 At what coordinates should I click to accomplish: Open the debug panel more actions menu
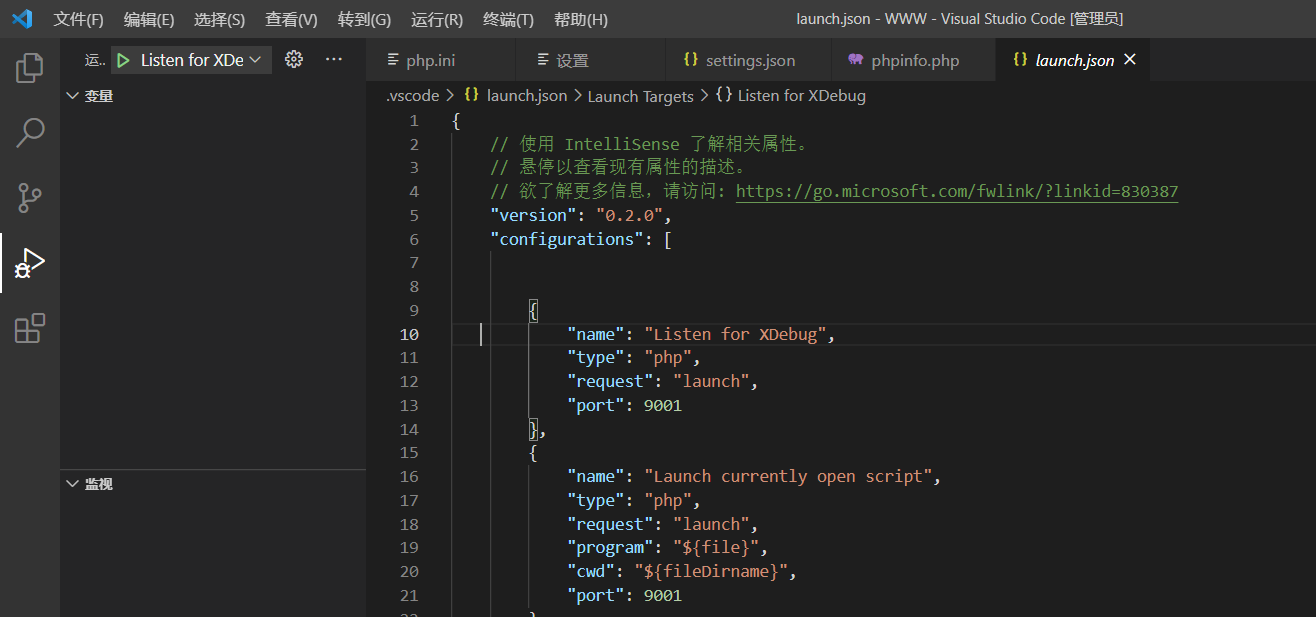click(x=334, y=60)
